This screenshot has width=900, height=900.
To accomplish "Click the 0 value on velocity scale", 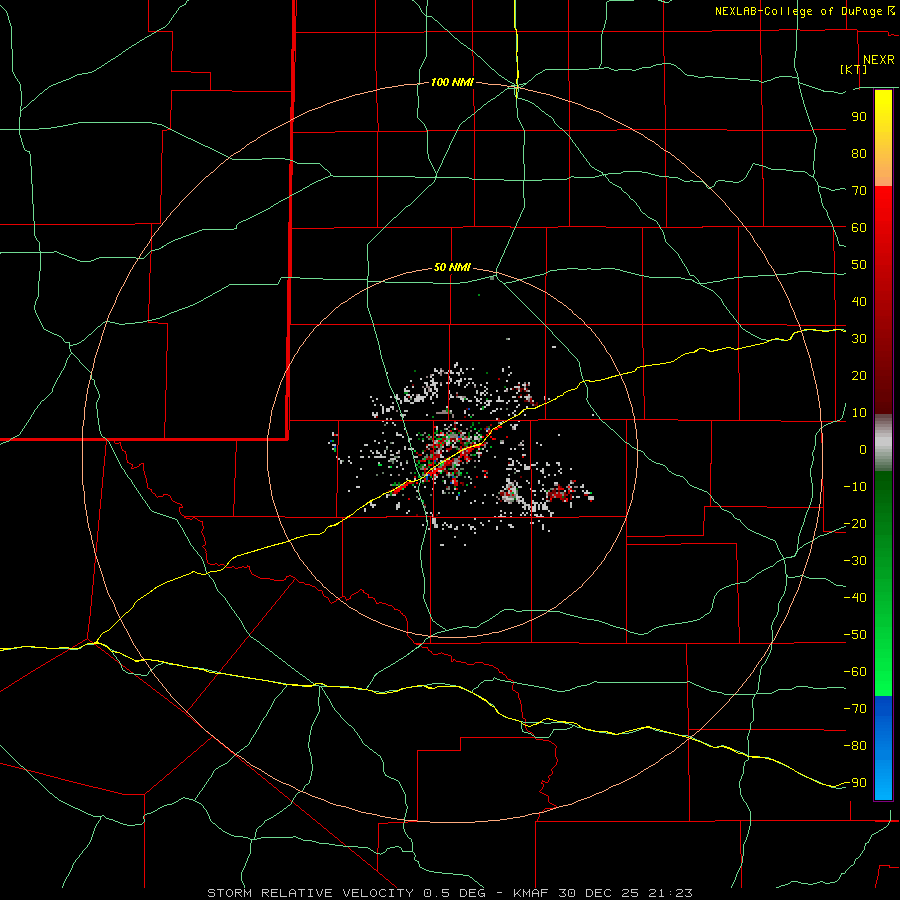I will tap(863, 449).
